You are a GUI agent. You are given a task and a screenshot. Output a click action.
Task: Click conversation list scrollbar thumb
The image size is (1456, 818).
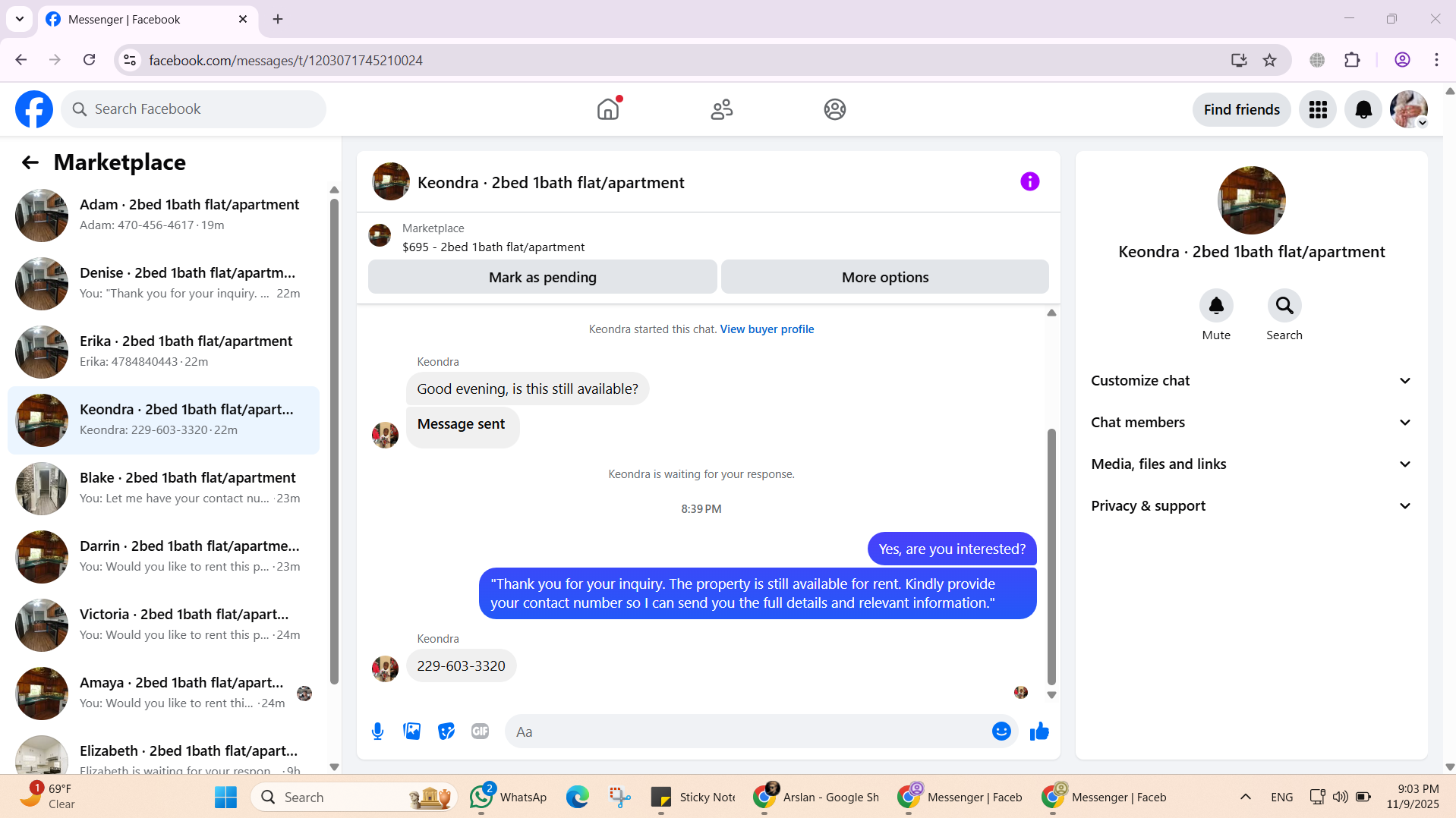[334, 442]
